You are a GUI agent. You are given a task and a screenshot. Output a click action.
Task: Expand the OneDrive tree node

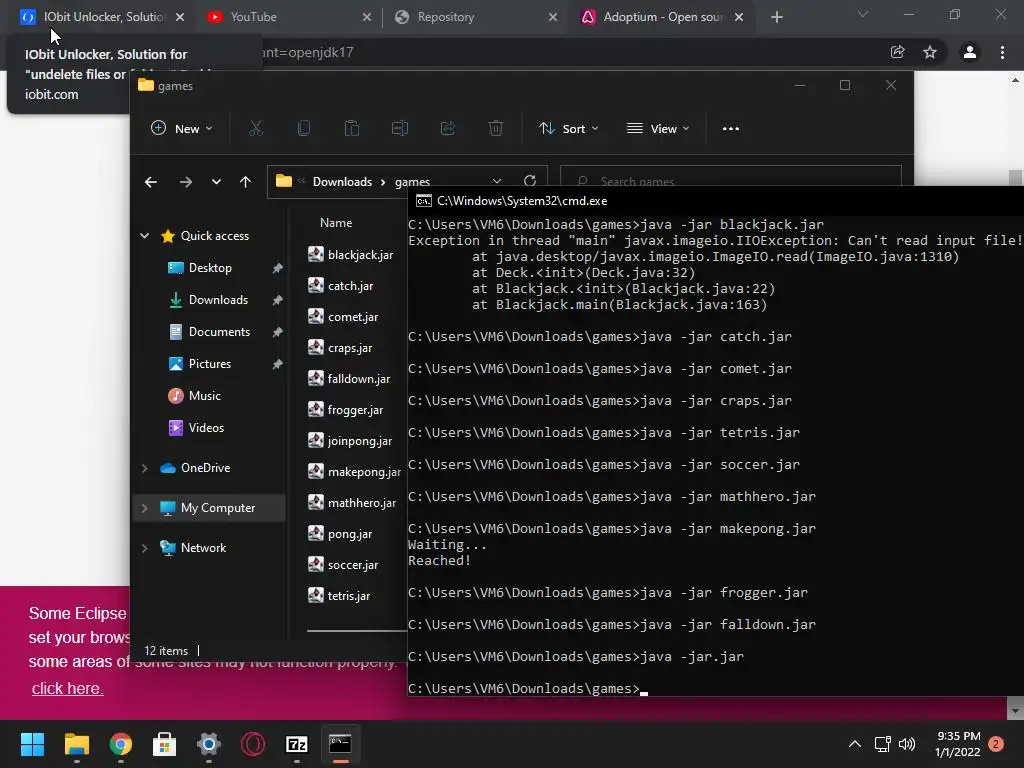[144, 468]
